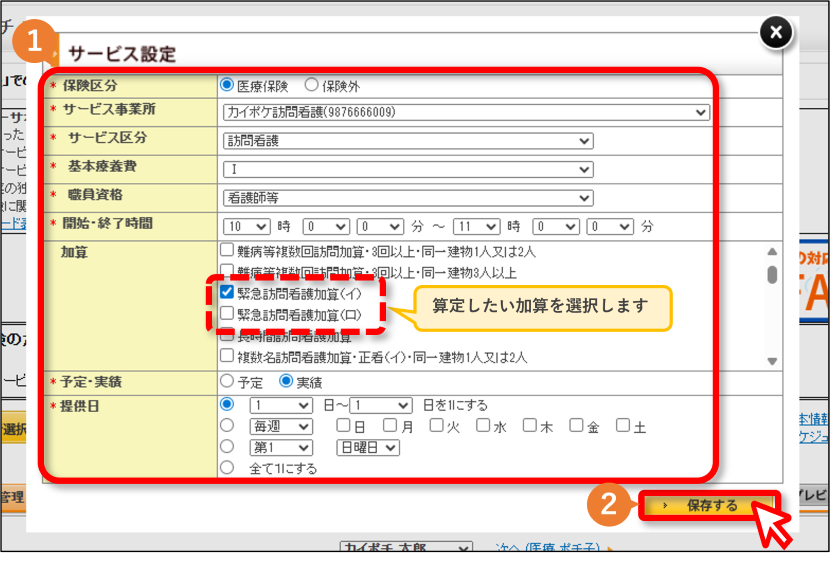The width and height of the screenshot is (830, 562).
Task: Select the 医療保険 radio button
Action: (x=227, y=85)
